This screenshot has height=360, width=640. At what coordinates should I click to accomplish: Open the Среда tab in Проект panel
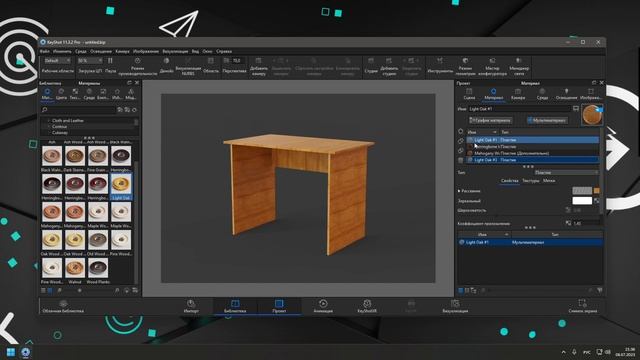click(x=542, y=94)
